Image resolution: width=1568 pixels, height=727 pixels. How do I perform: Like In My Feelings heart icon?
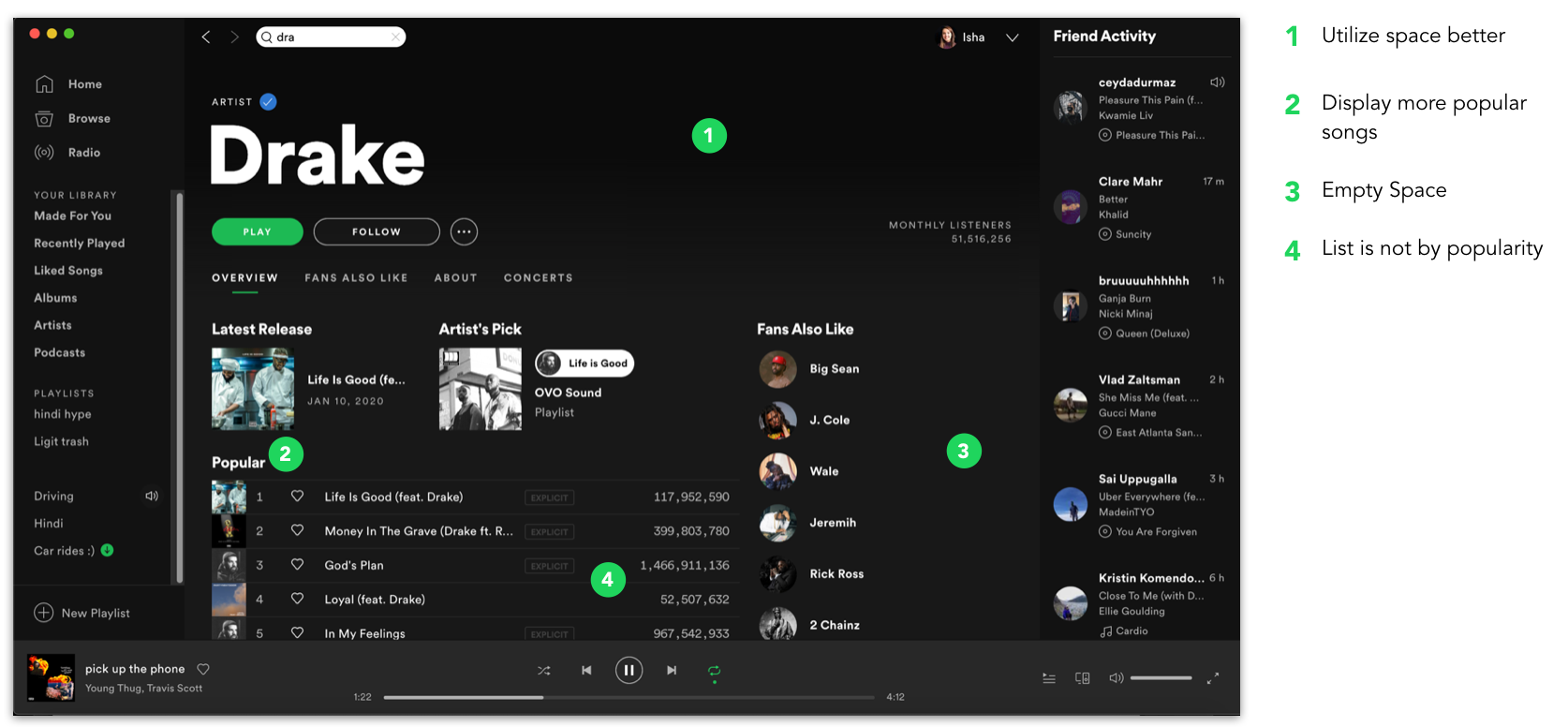coord(297,633)
